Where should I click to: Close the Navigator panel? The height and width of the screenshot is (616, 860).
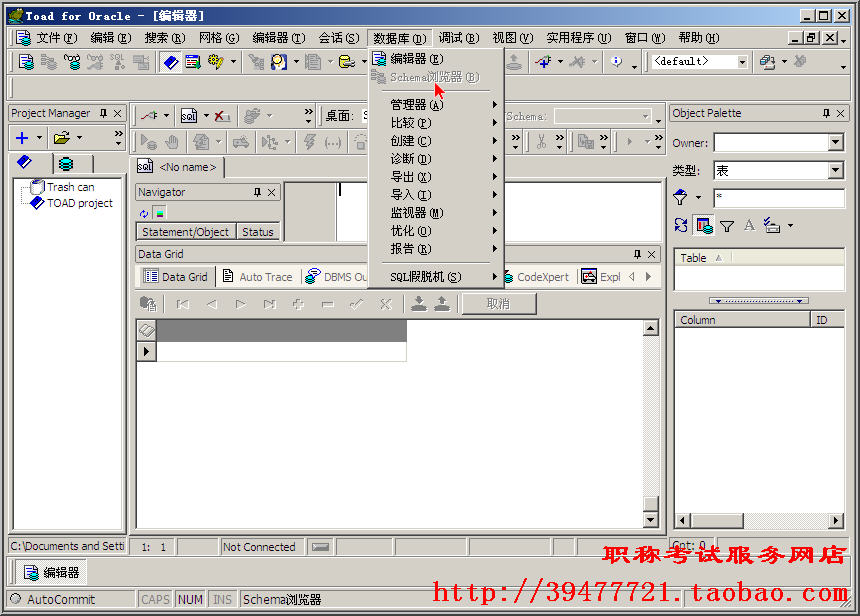pyautogui.click(x=271, y=192)
